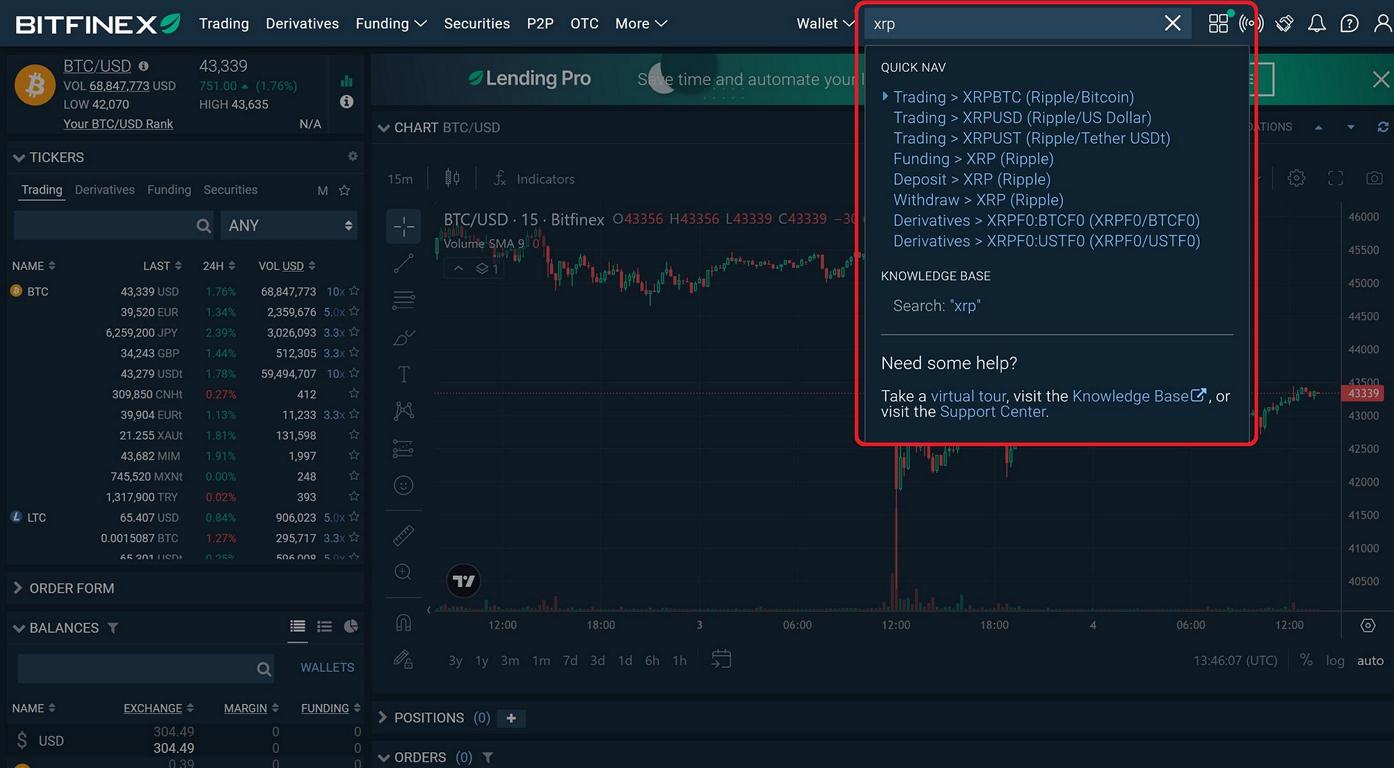Open the help question mark icon

coord(1349,23)
